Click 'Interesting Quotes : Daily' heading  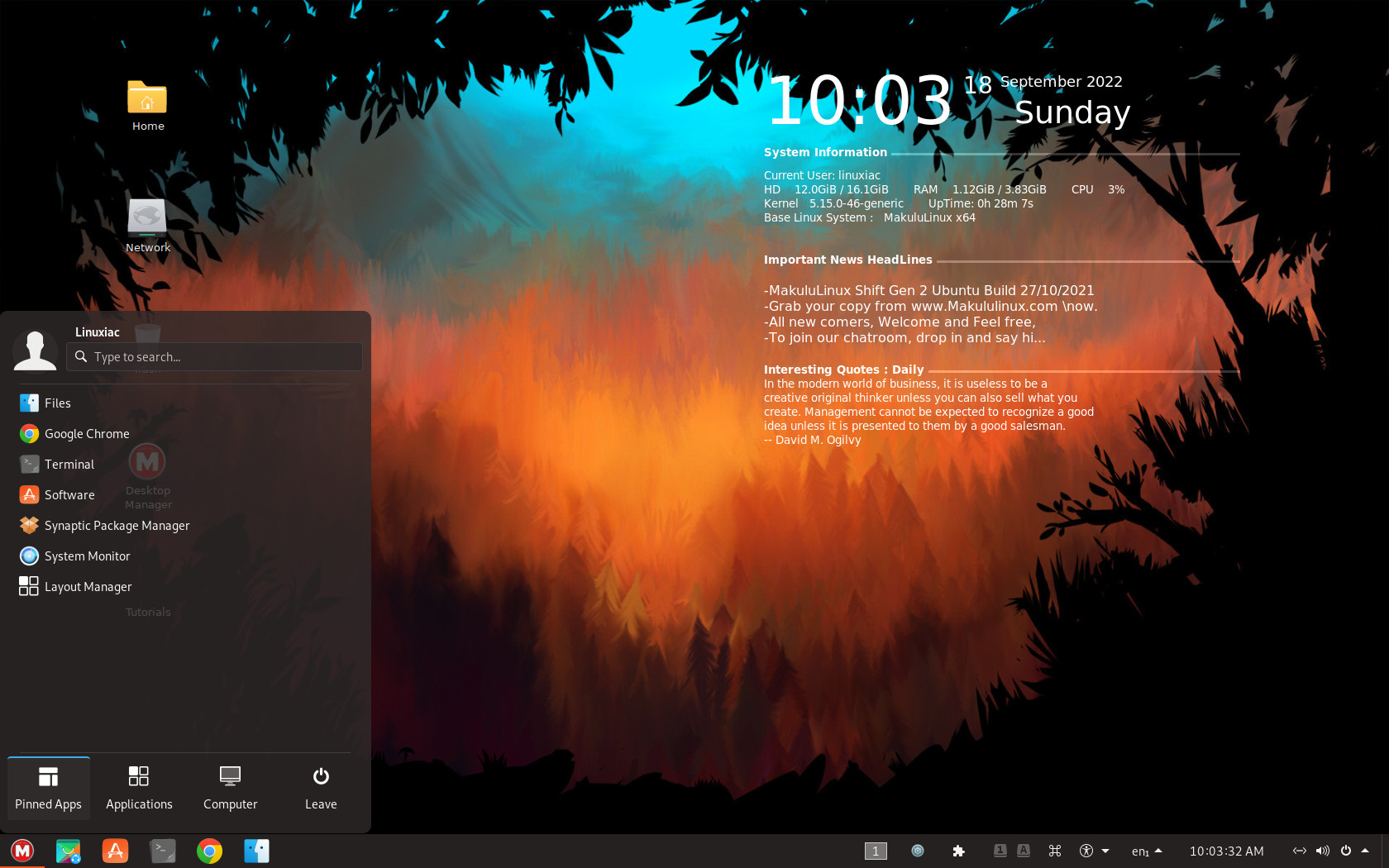pos(843,370)
